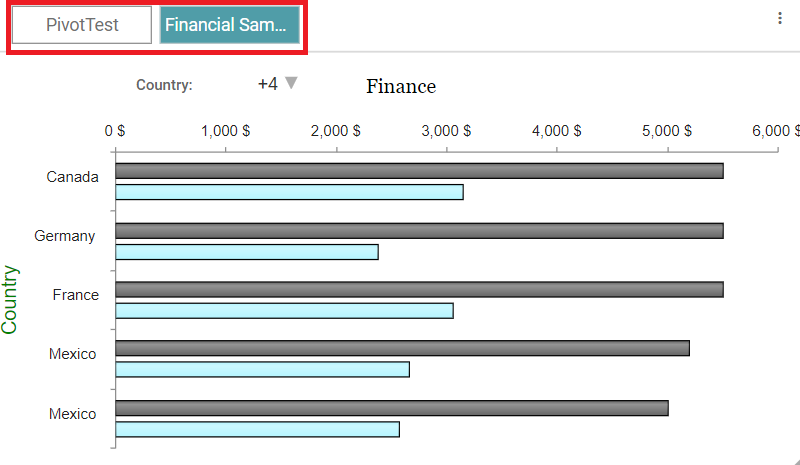Click the Country: filter label
This screenshot has height=465, width=800.
coord(164,85)
